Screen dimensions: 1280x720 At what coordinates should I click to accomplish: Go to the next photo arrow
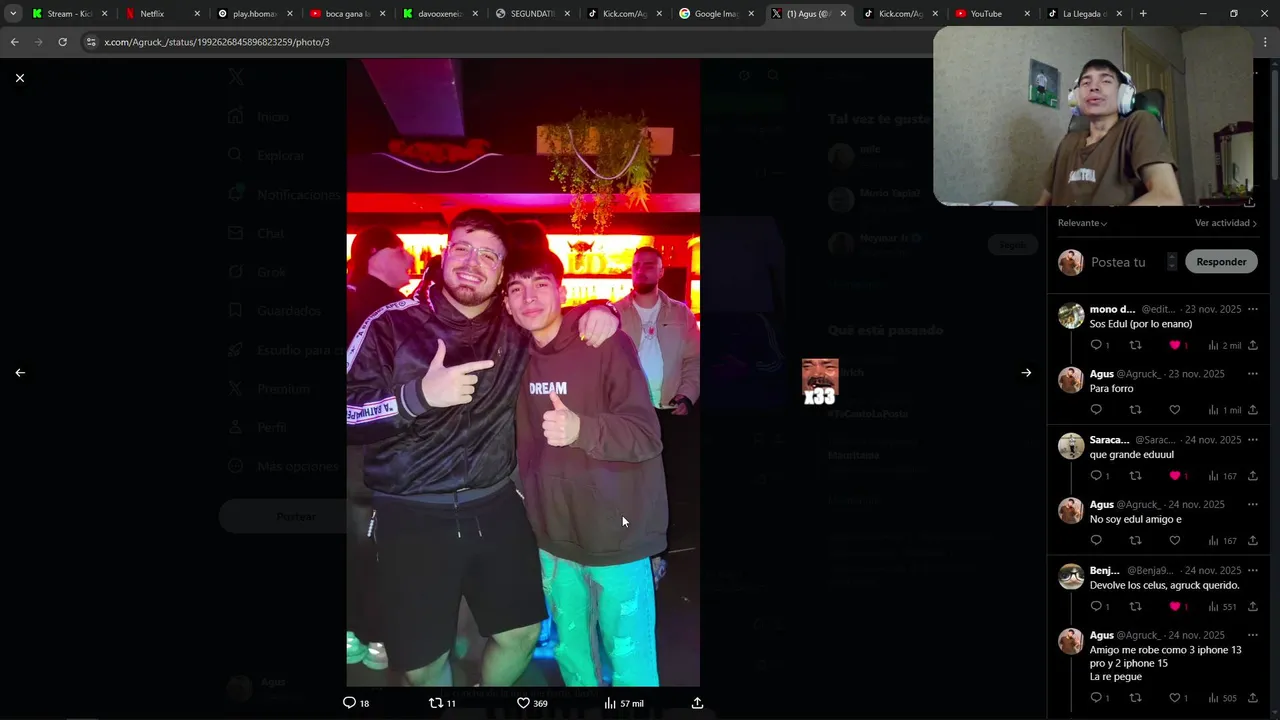(1026, 372)
